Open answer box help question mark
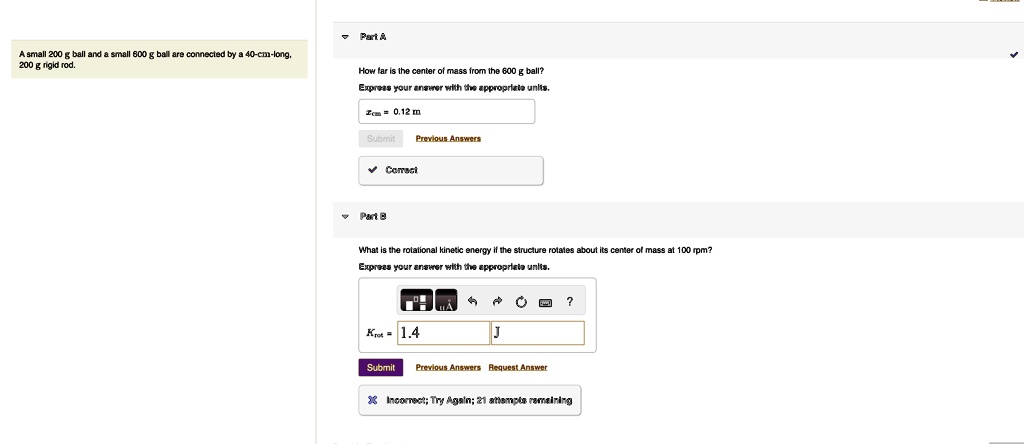This screenshot has height=444, width=1024. (569, 302)
